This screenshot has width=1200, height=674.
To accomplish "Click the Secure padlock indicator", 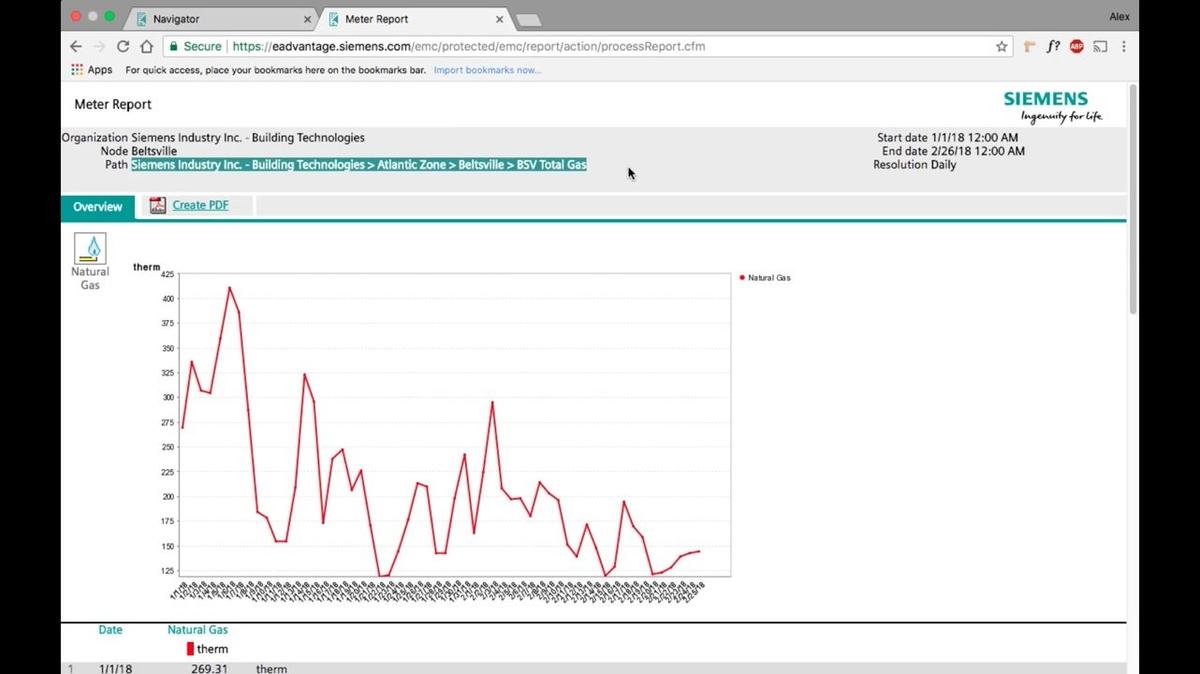I will point(195,46).
